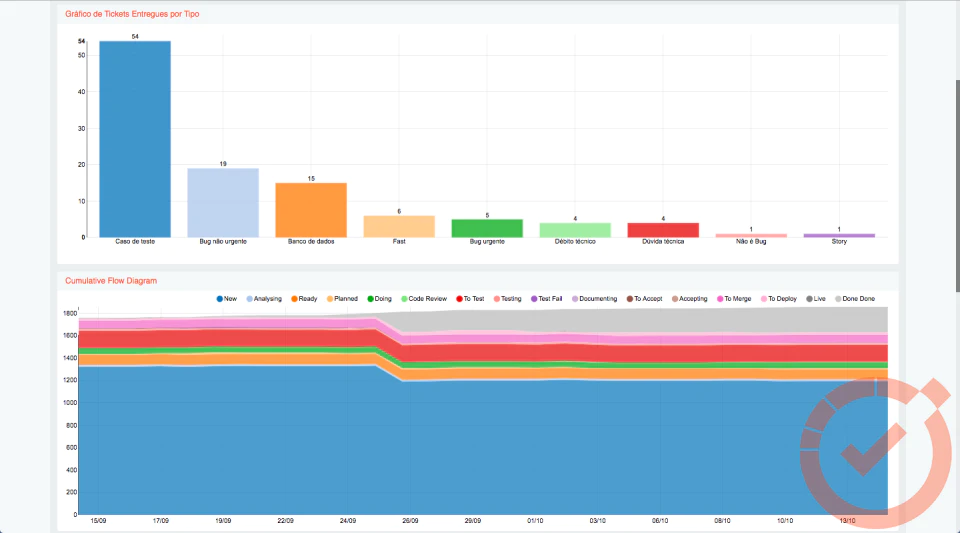Toggle the To Merge legend item
Viewport: 960px width, 533px height.
[734, 299]
